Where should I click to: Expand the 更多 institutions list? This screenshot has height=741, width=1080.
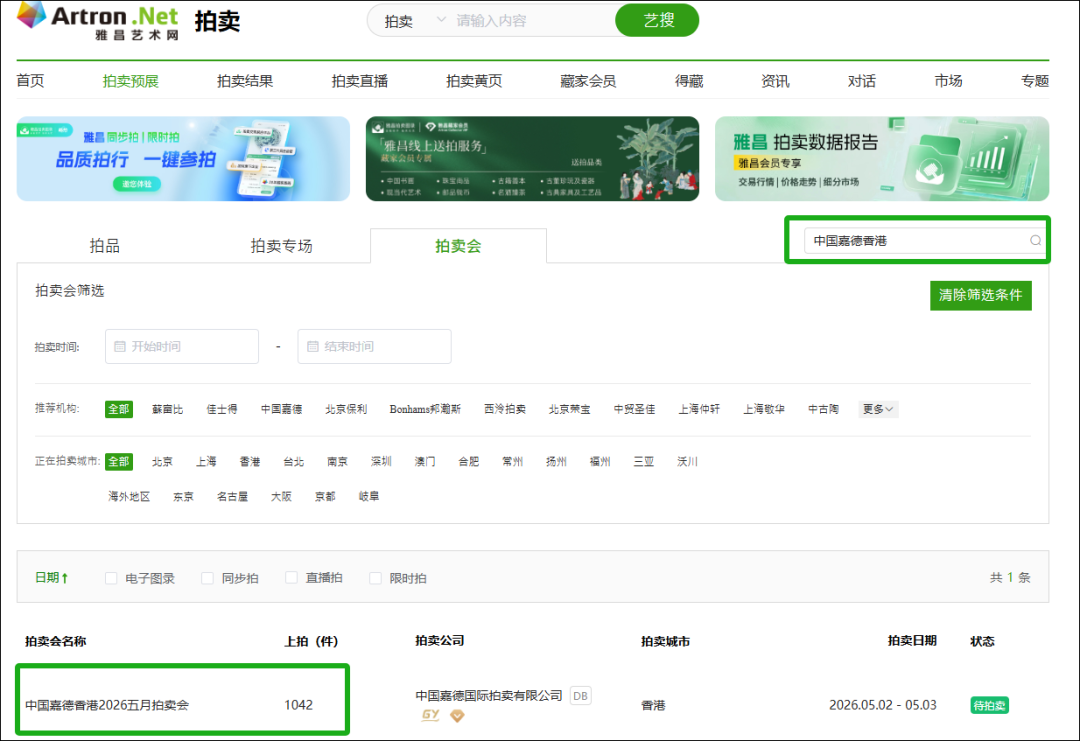878,409
